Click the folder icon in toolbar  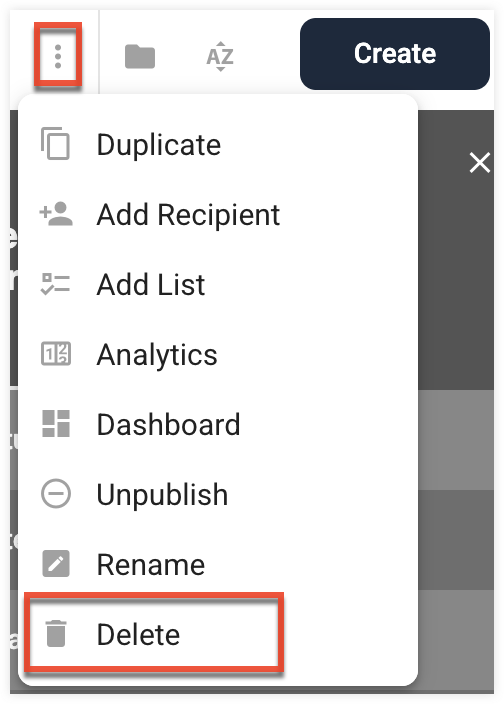tap(140, 57)
